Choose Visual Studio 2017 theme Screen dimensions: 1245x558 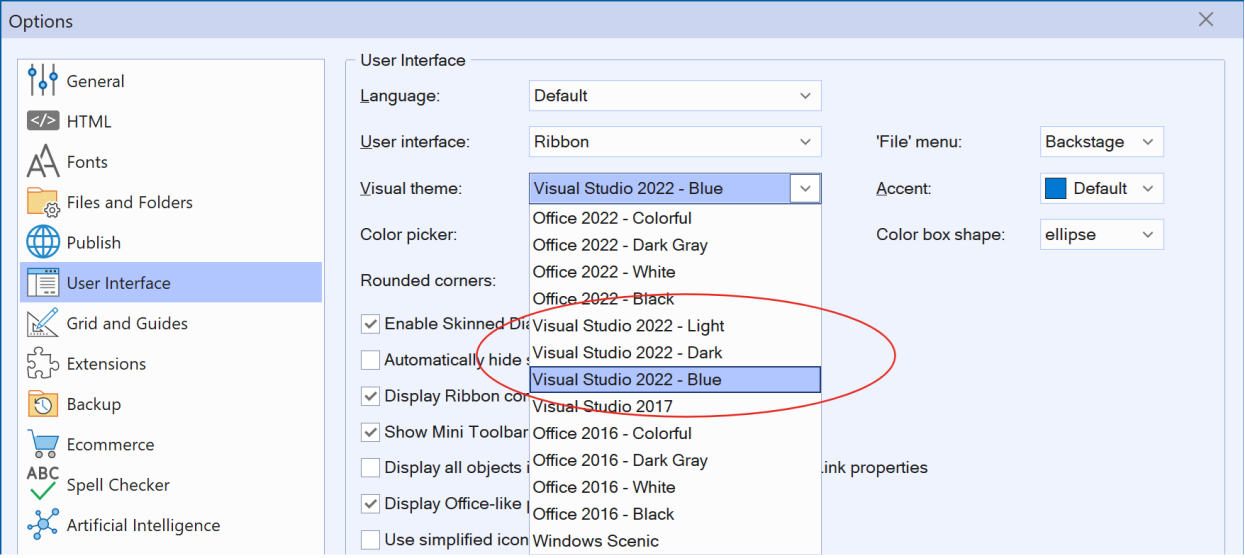click(675, 407)
